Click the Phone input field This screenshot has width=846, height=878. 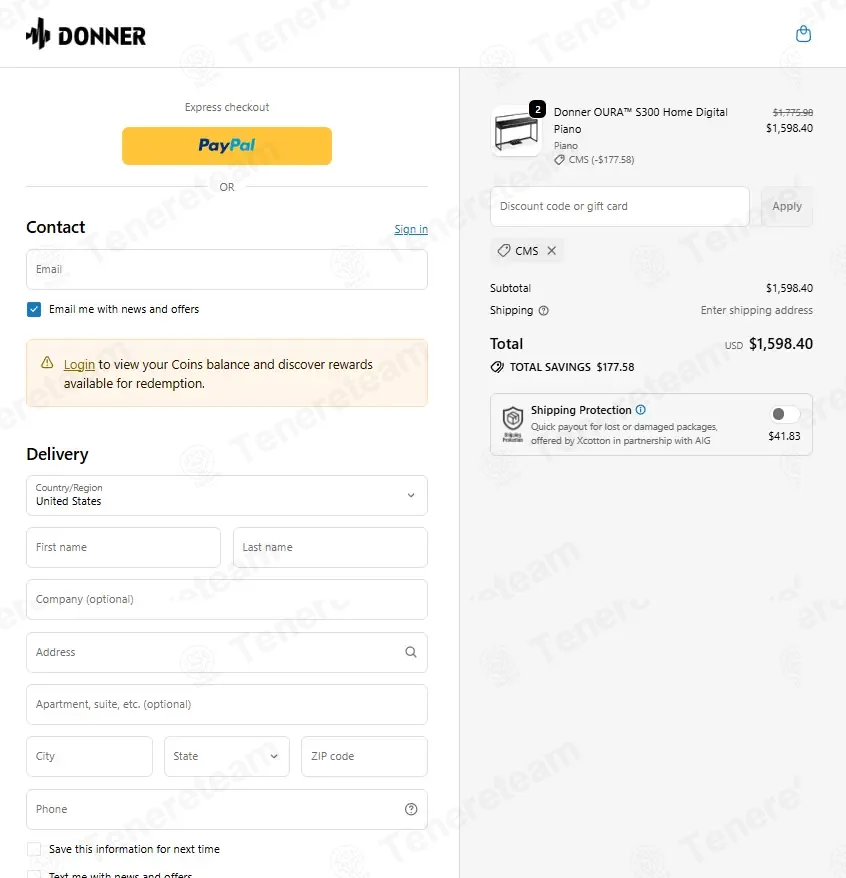click(x=227, y=810)
